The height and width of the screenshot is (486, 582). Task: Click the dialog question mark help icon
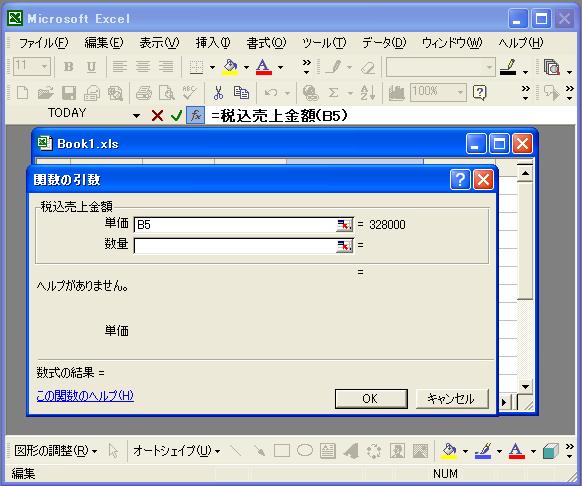click(x=460, y=180)
